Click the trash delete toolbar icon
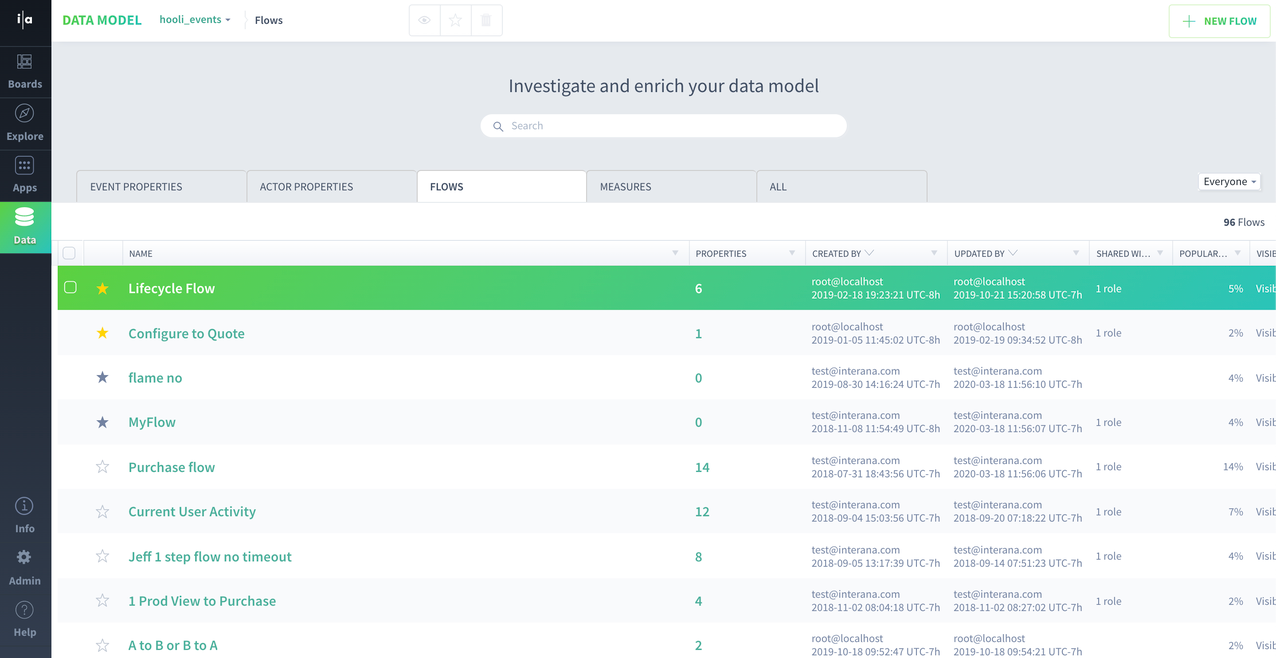1276x658 pixels. [486, 20]
